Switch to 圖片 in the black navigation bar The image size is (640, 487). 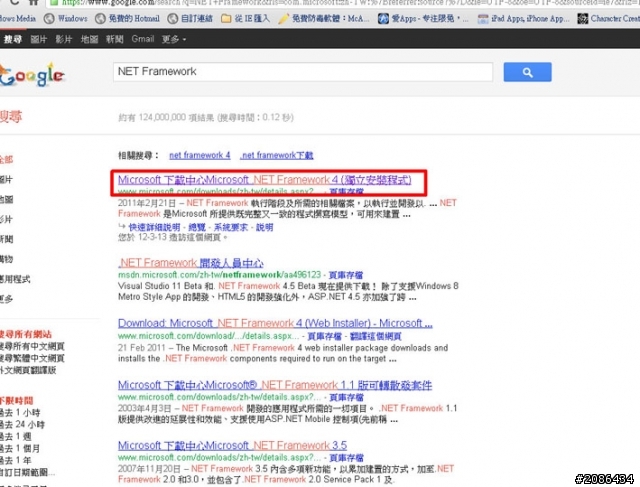pos(39,39)
